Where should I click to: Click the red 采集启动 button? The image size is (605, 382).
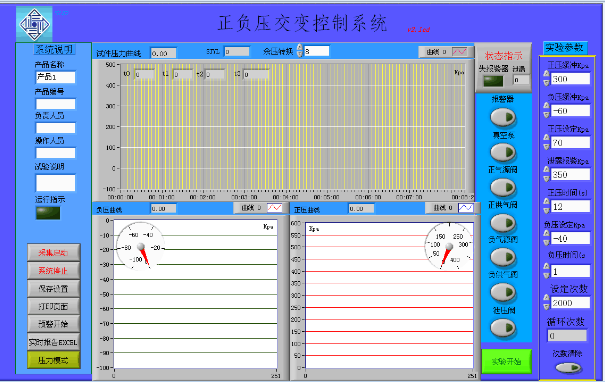(x=54, y=253)
